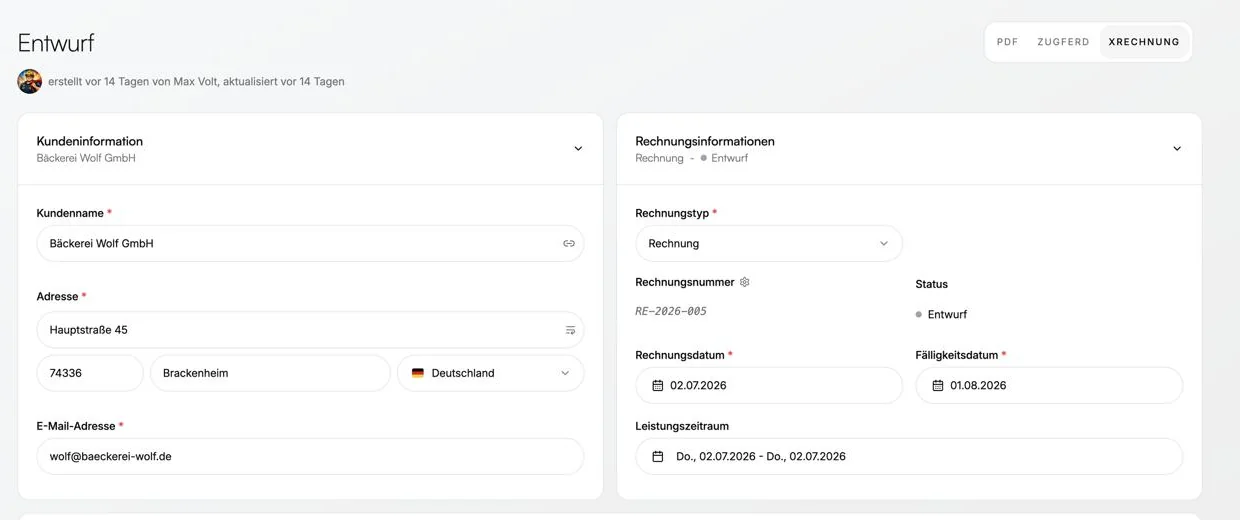Open Rechnungsnummer settings gear icon
Image resolution: width=1240 pixels, height=520 pixels.
[744, 282]
